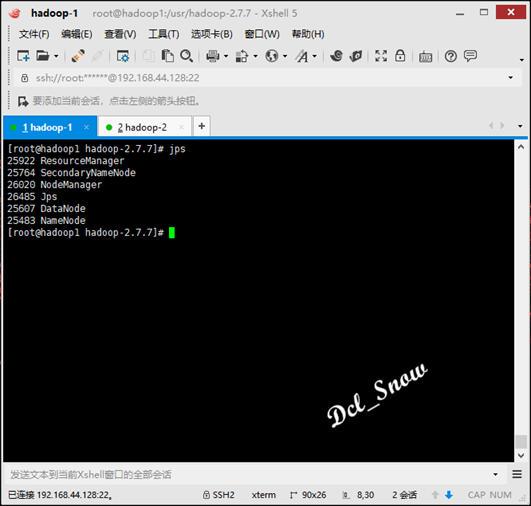Open the compose bar hamburger menu
531x506 pixels.
(x=517, y=474)
